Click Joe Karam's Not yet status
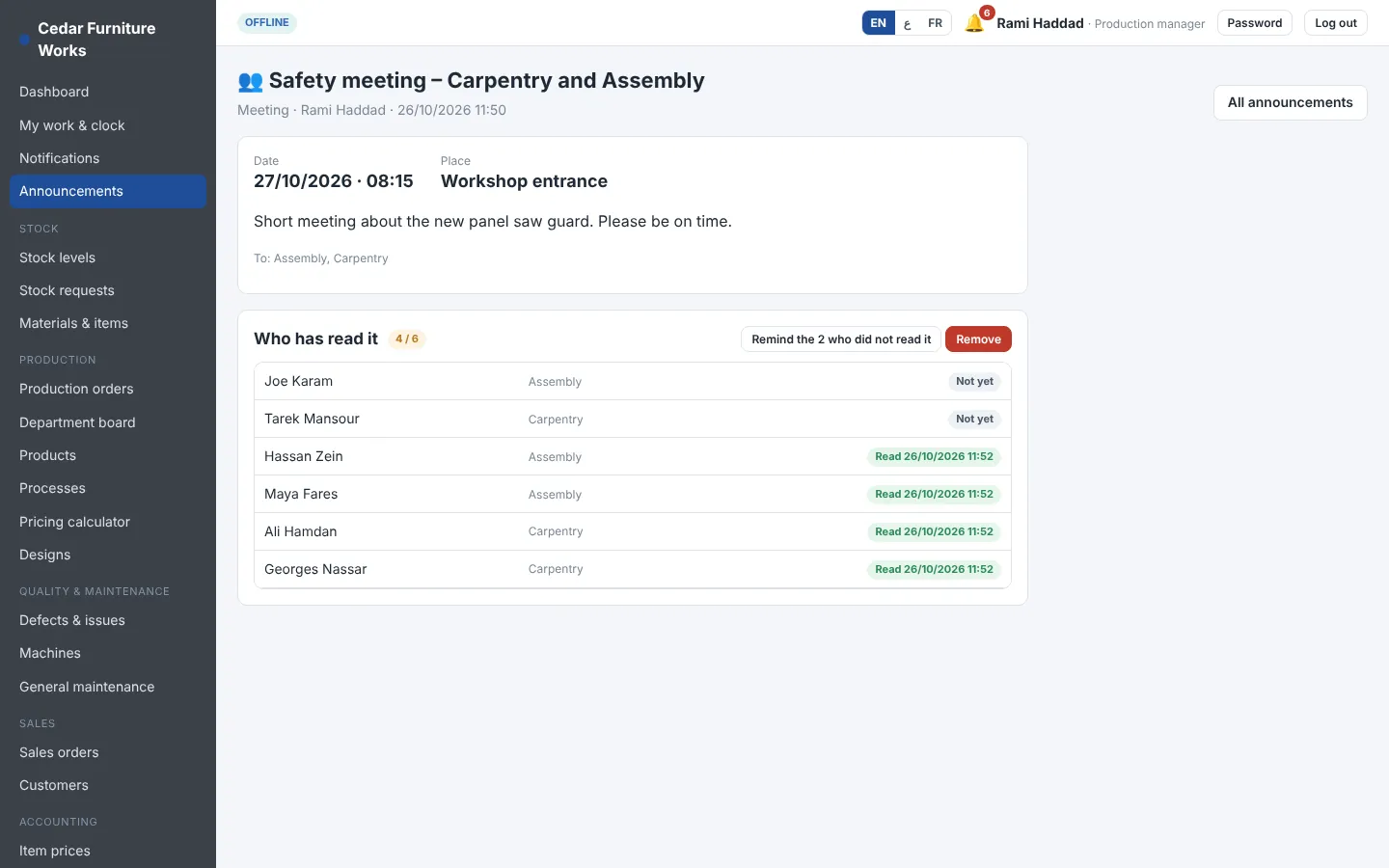1389x868 pixels. pos(974,381)
